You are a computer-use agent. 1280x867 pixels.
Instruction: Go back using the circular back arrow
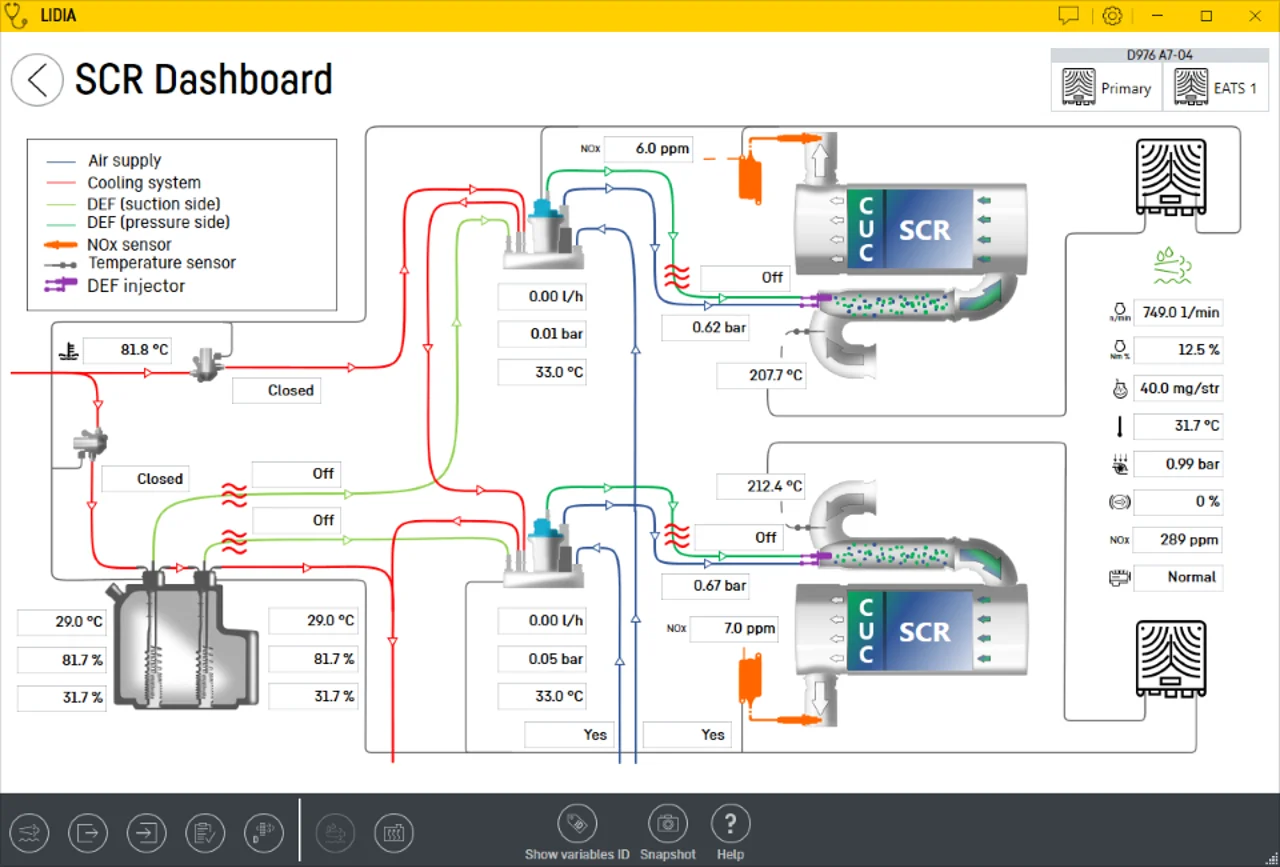coord(37,79)
